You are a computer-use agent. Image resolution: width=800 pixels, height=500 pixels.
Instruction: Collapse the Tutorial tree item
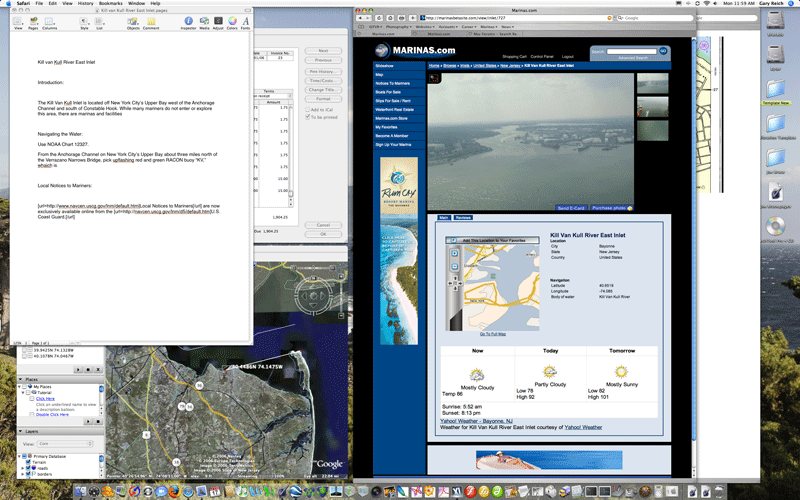coord(23,393)
